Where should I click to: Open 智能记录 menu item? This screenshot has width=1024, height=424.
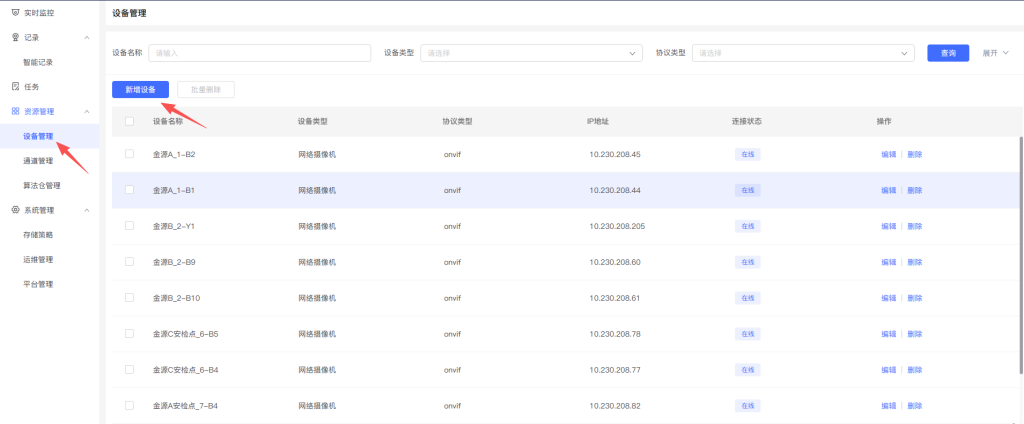38,62
